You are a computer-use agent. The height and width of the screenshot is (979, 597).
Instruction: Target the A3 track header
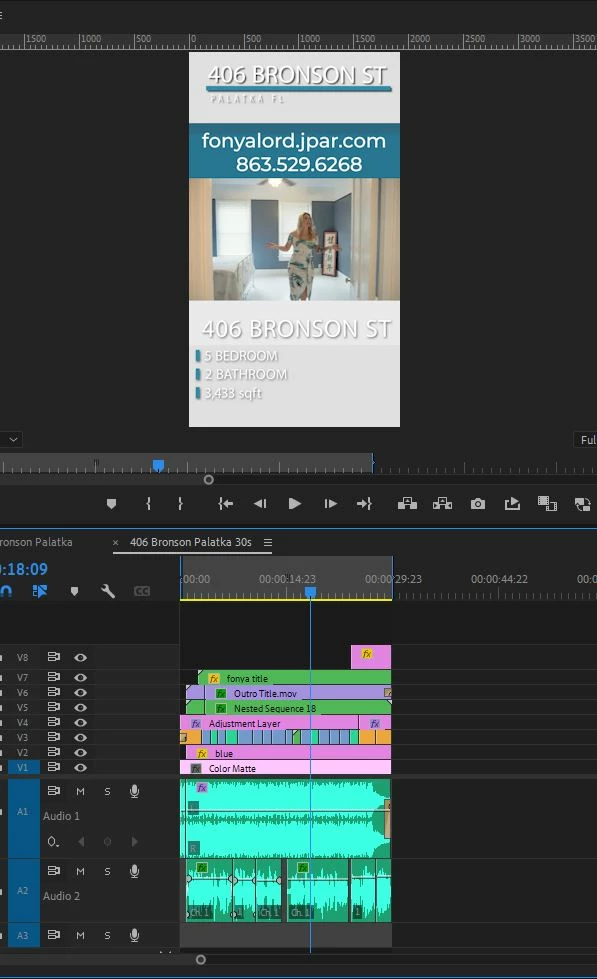pyautogui.click(x=24, y=935)
